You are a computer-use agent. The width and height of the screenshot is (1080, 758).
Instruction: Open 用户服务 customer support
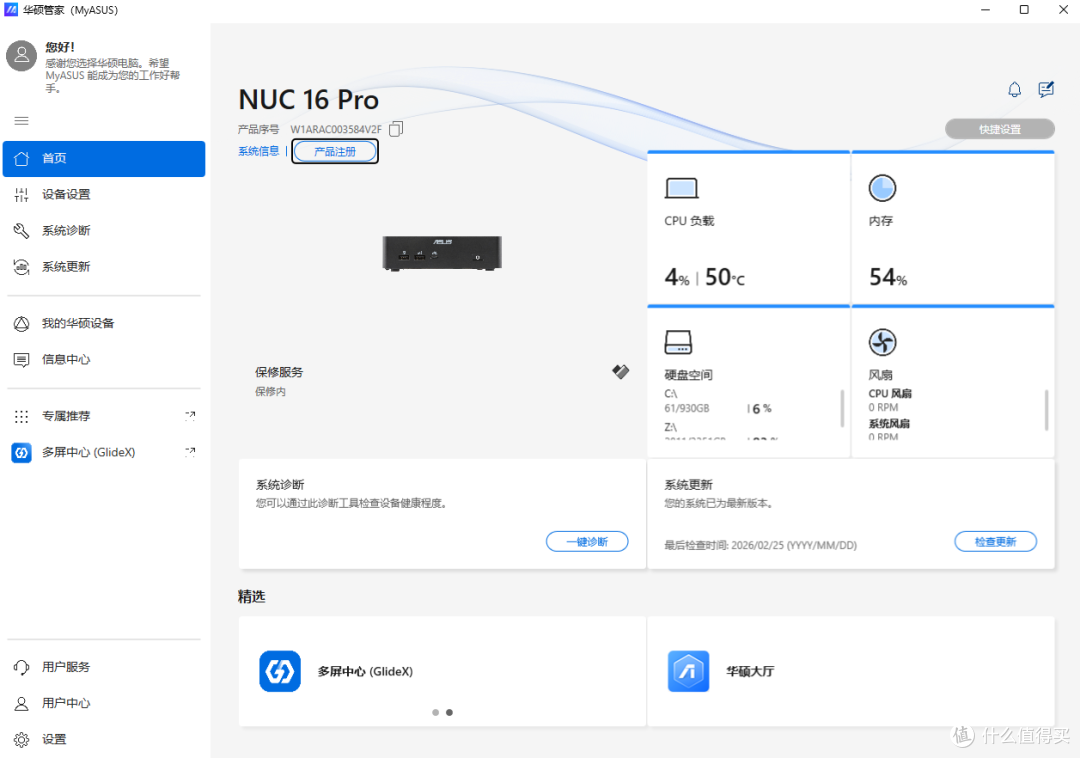(104, 667)
